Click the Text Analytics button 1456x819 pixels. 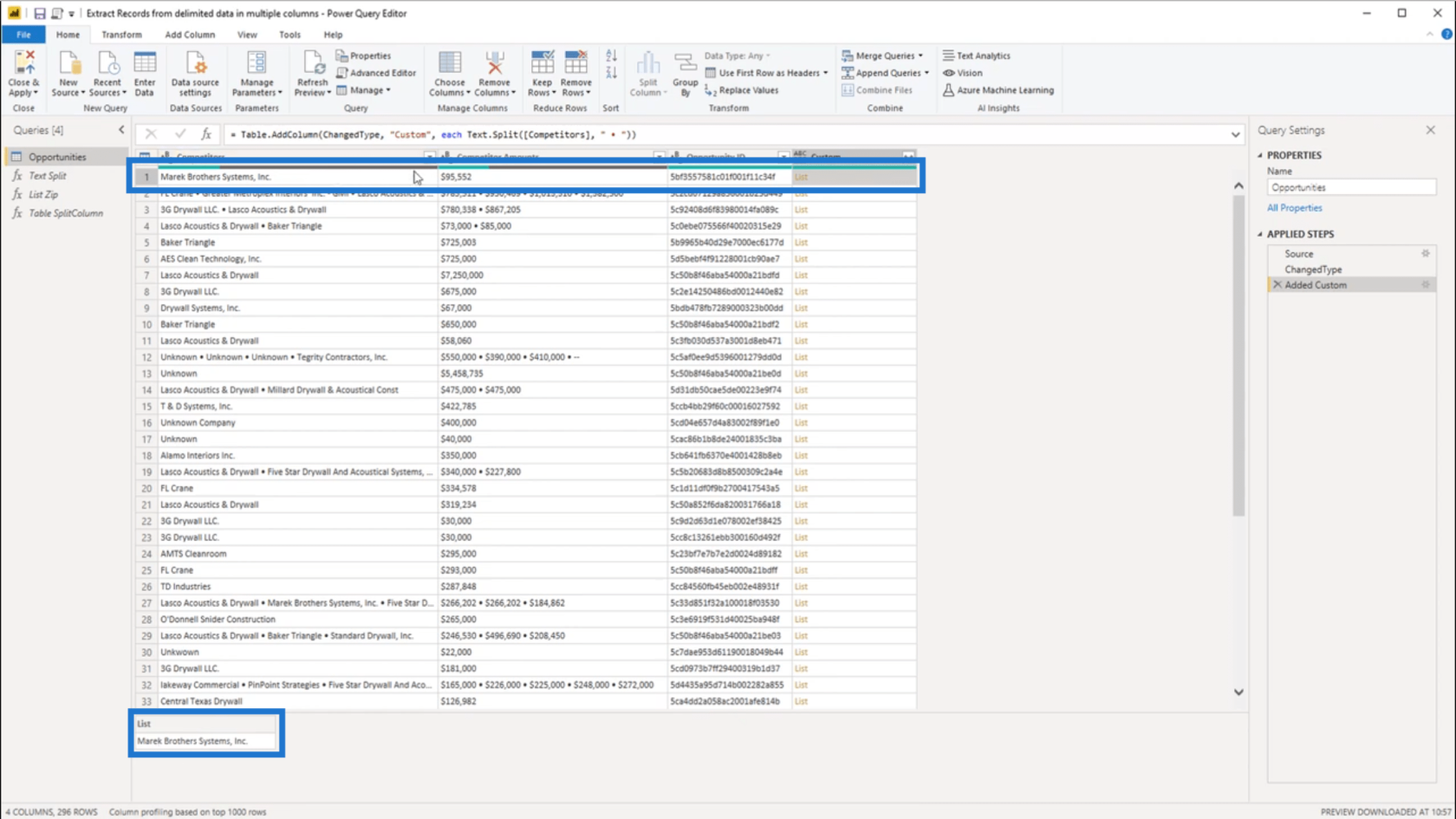pyautogui.click(x=977, y=55)
